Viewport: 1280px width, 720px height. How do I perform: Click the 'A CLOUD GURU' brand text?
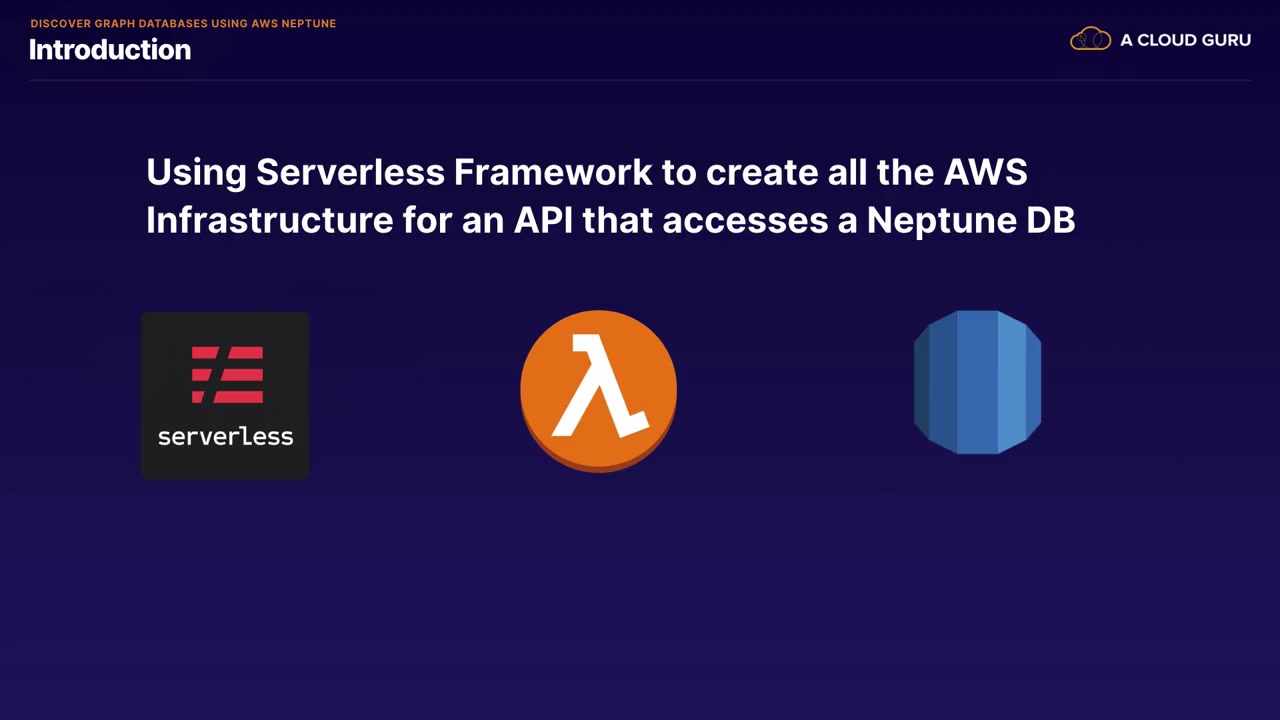pyautogui.click(x=1185, y=40)
